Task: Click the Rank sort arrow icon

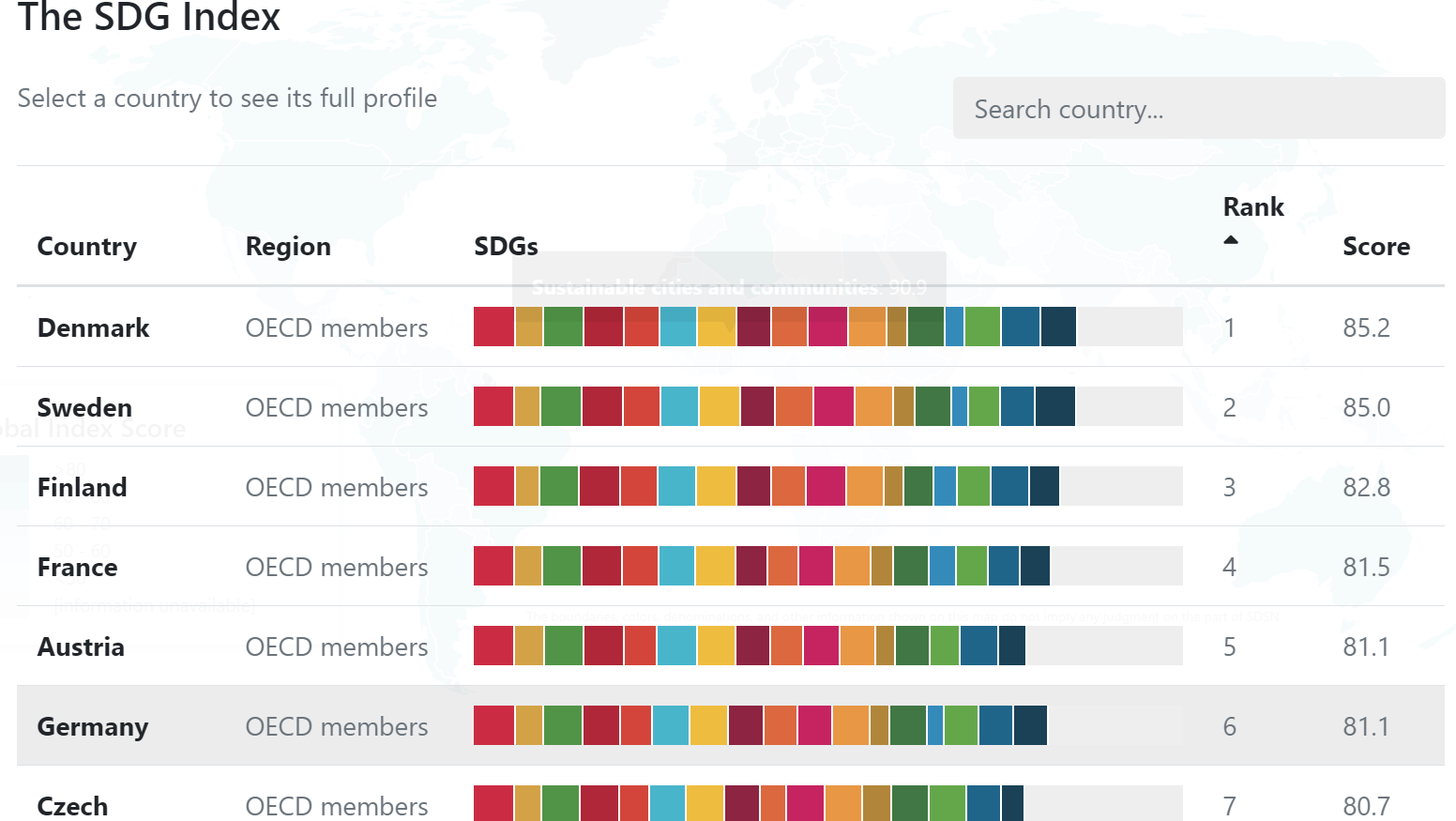Action: pos(1231,240)
